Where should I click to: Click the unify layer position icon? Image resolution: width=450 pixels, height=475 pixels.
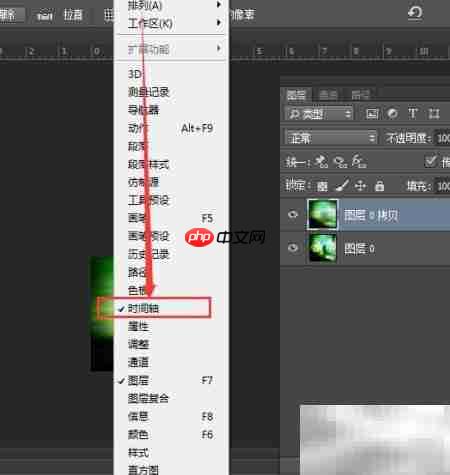click(321, 162)
